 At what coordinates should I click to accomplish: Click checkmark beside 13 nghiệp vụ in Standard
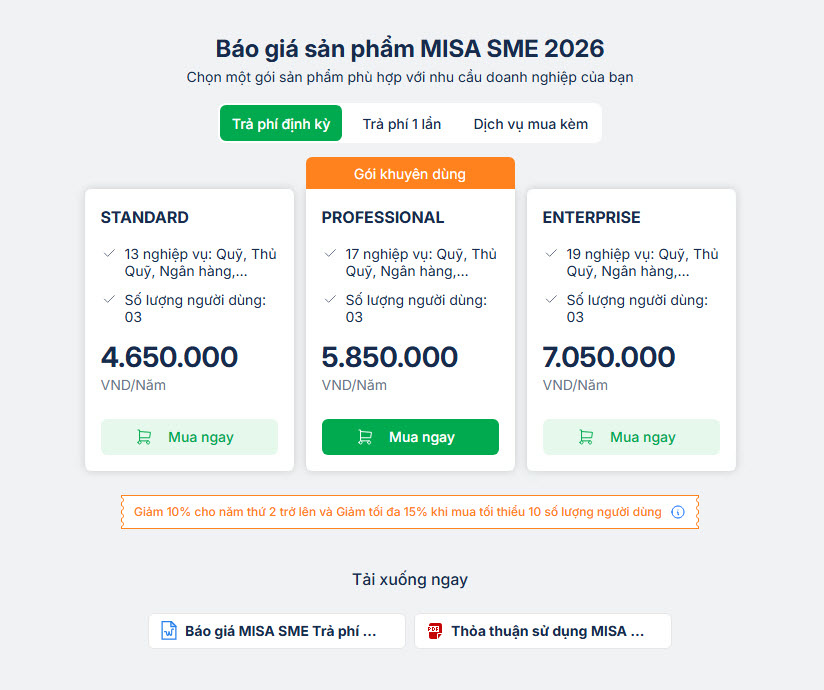(x=109, y=254)
